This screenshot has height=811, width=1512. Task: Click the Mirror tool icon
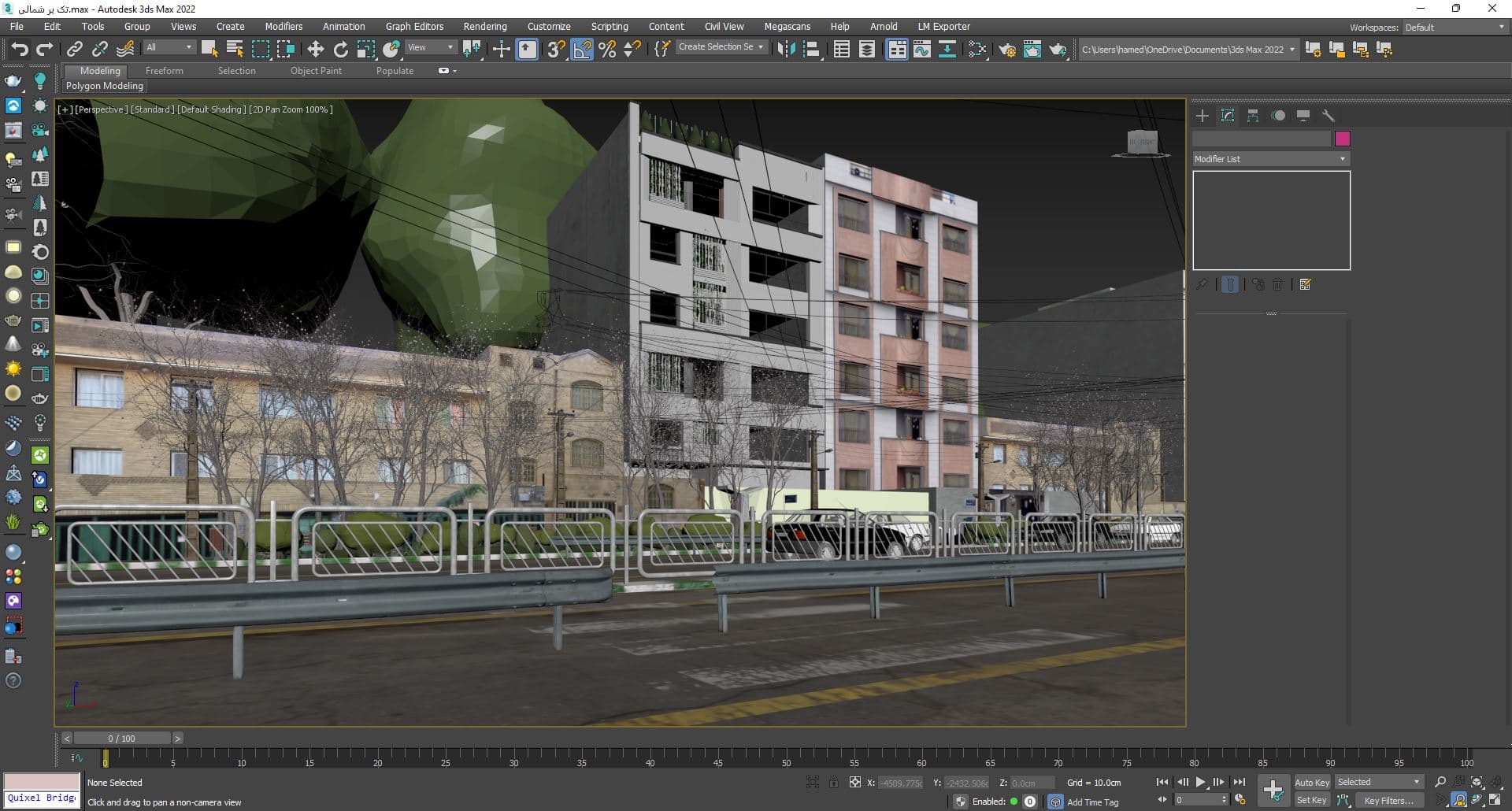786,50
